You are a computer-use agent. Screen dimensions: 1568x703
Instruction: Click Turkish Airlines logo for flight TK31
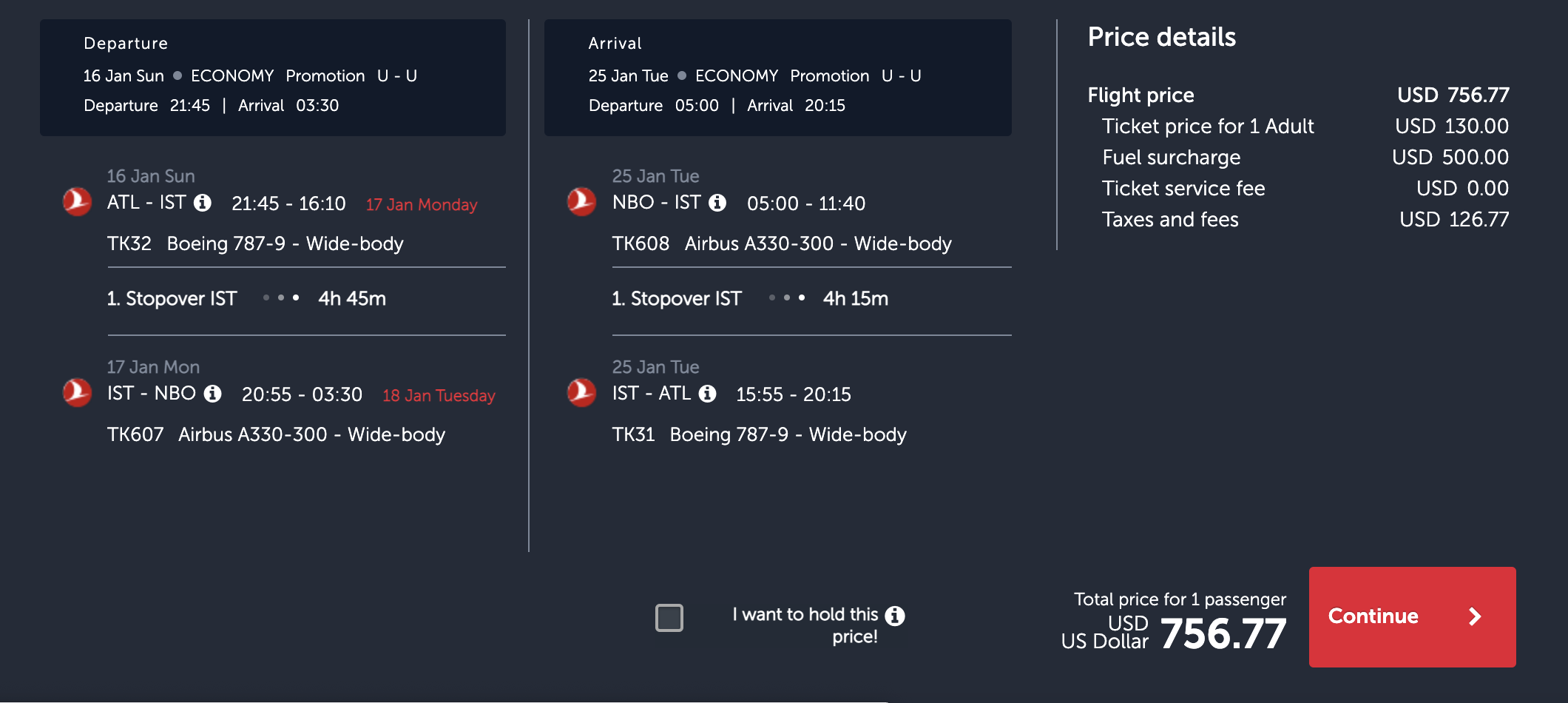(581, 392)
